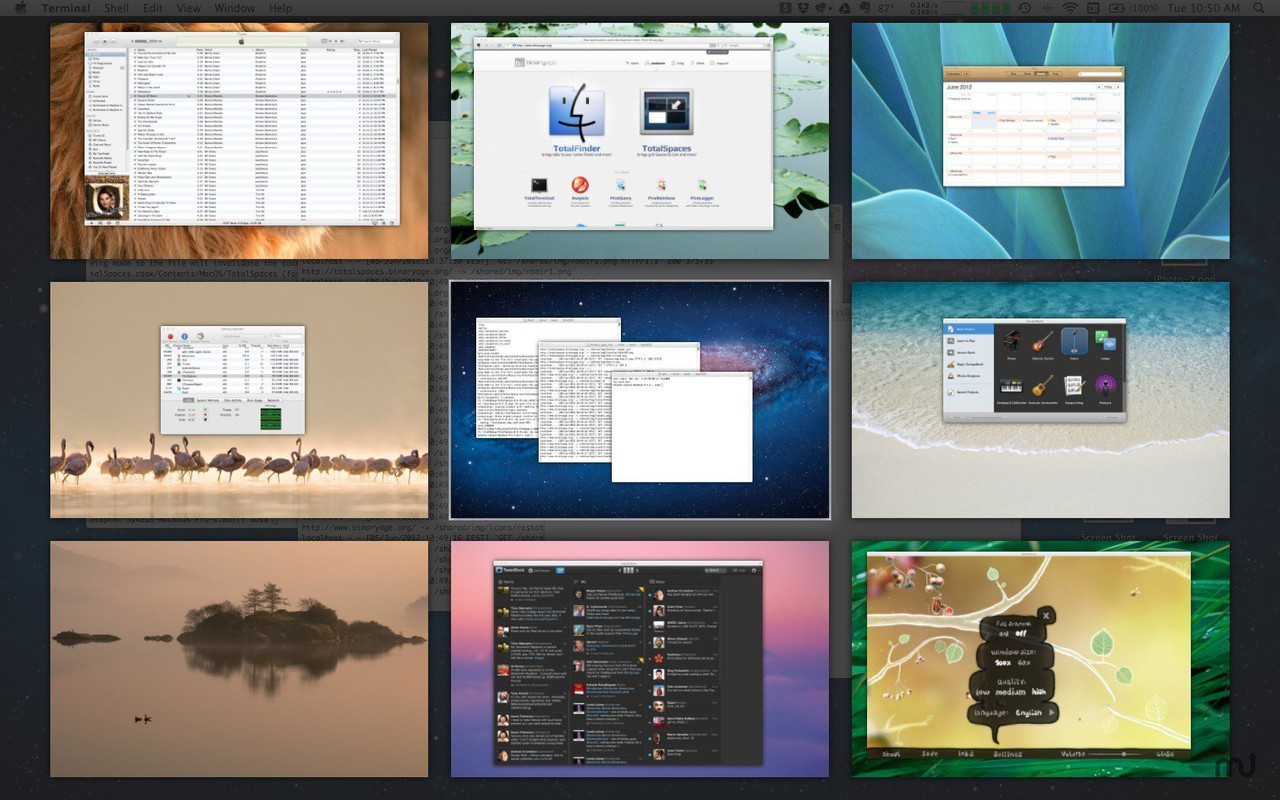Click the Google Drive menu bar icon
Viewport: 1280px width, 800px height.
846,8
